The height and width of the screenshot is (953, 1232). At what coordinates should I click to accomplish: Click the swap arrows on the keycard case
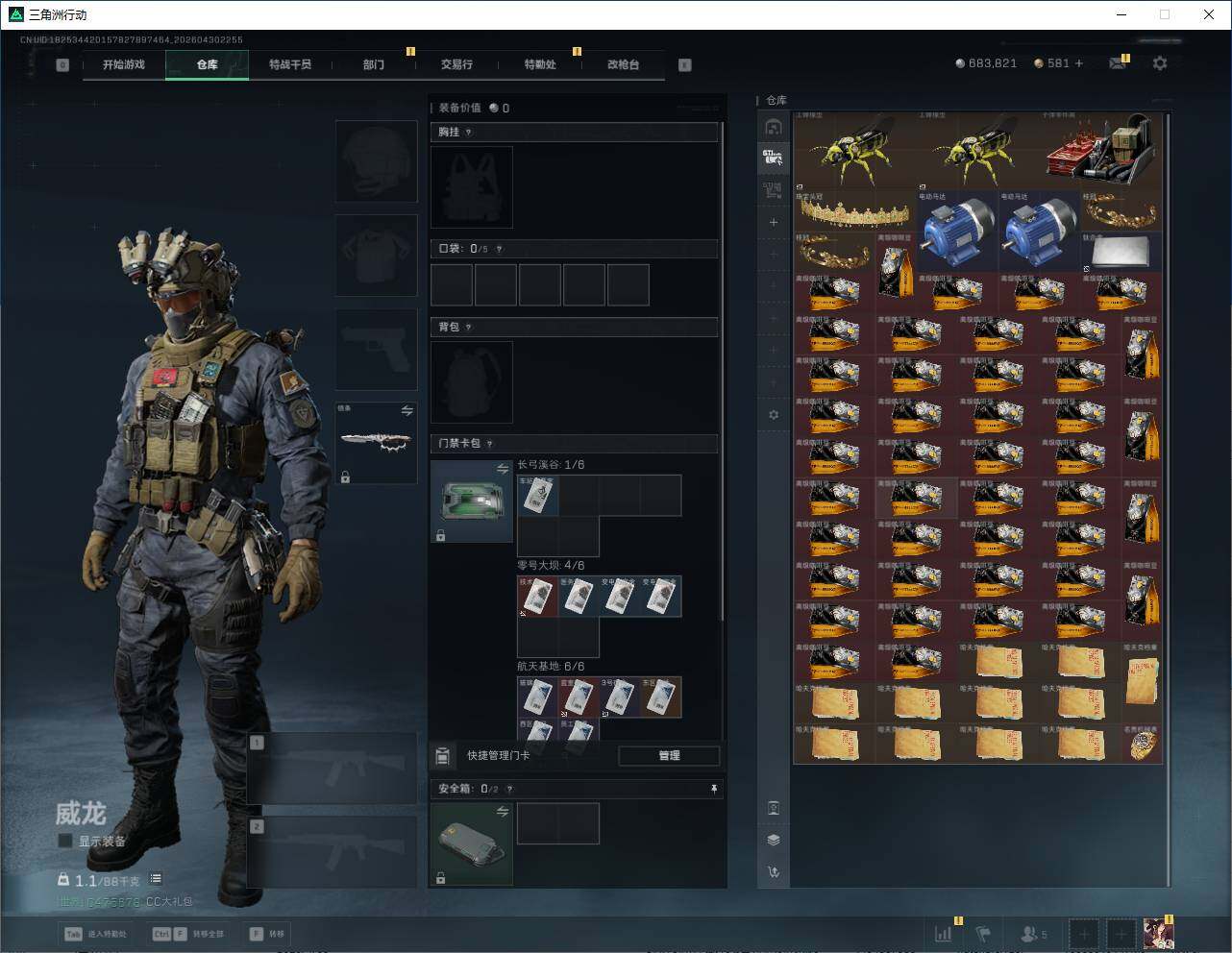point(503,469)
